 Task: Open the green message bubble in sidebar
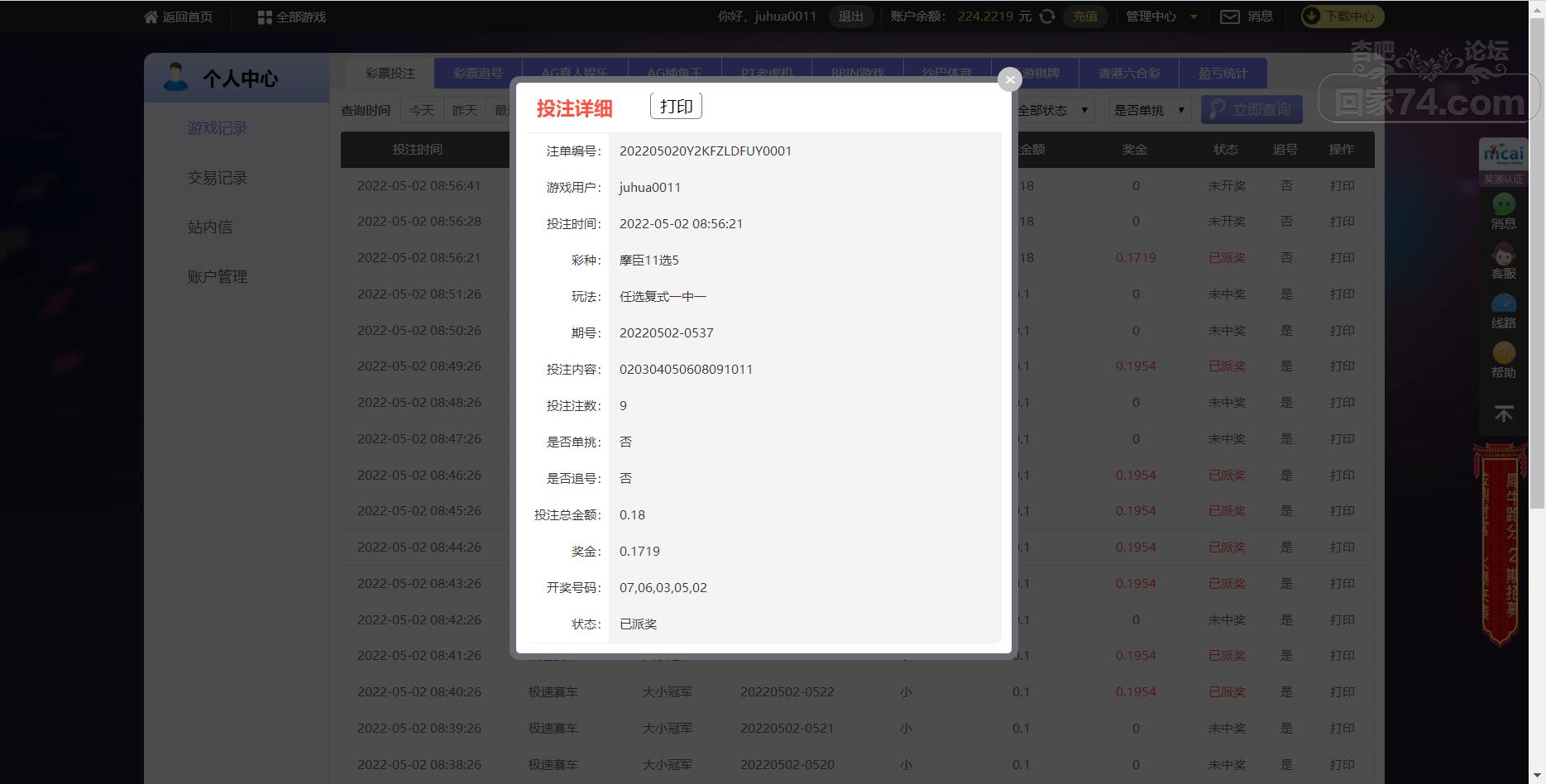pyautogui.click(x=1503, y=204)
